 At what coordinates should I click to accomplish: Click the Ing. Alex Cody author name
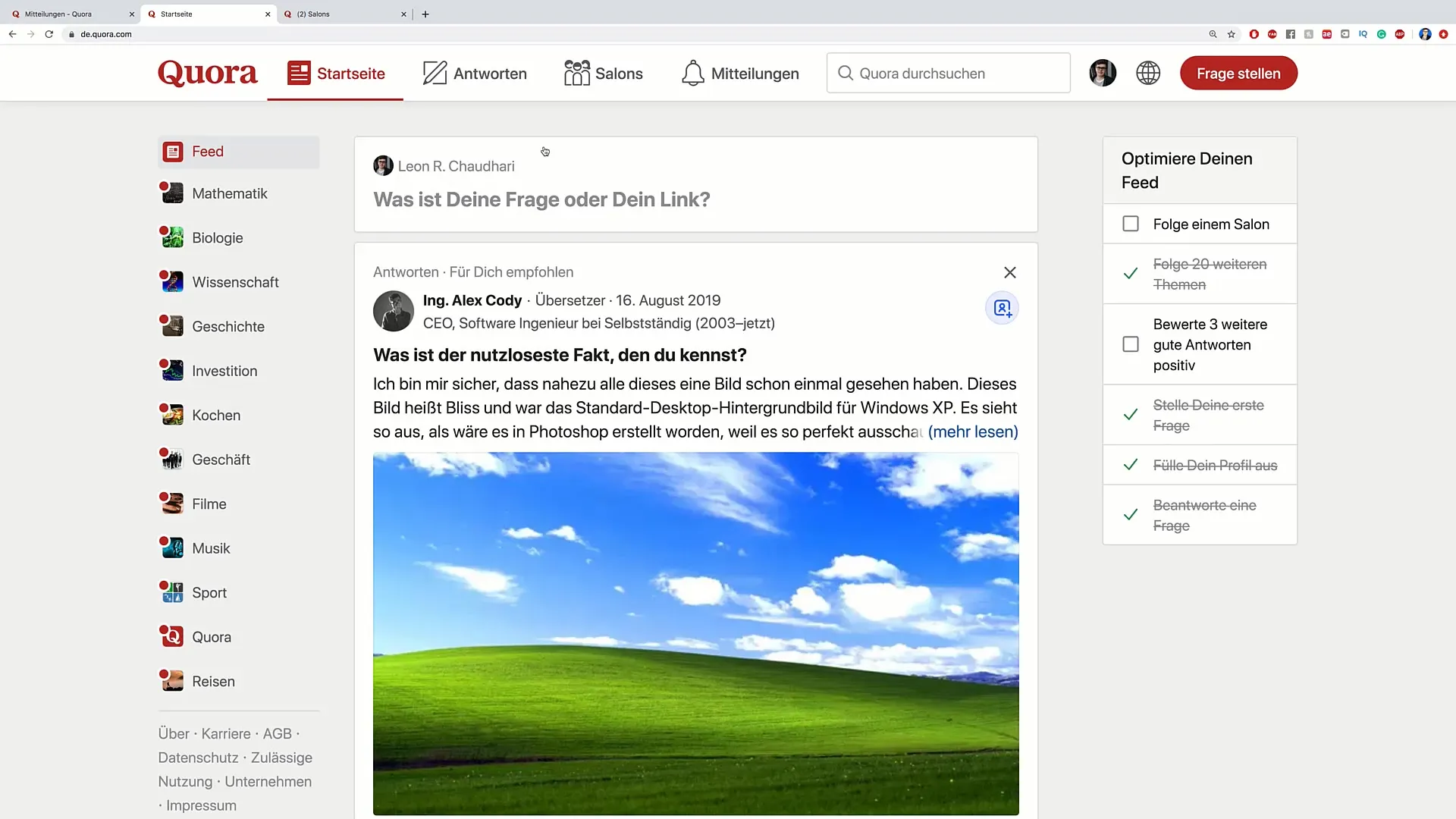472,300
